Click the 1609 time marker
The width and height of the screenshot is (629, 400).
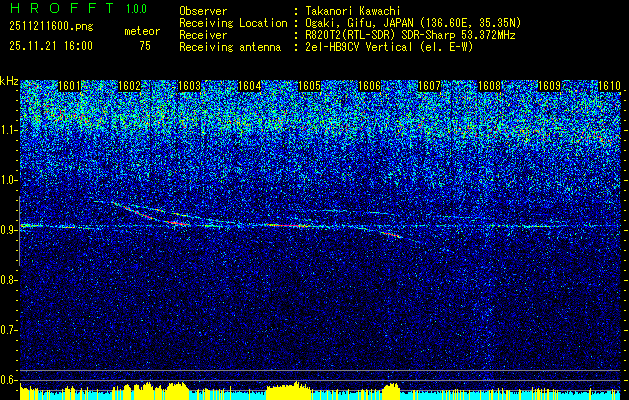[x=549, y=86]
